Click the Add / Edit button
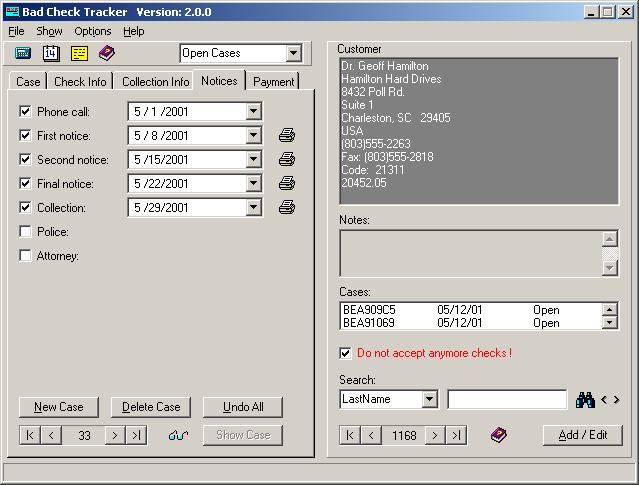This screenshot has height=485, width=639. point(583,435)
